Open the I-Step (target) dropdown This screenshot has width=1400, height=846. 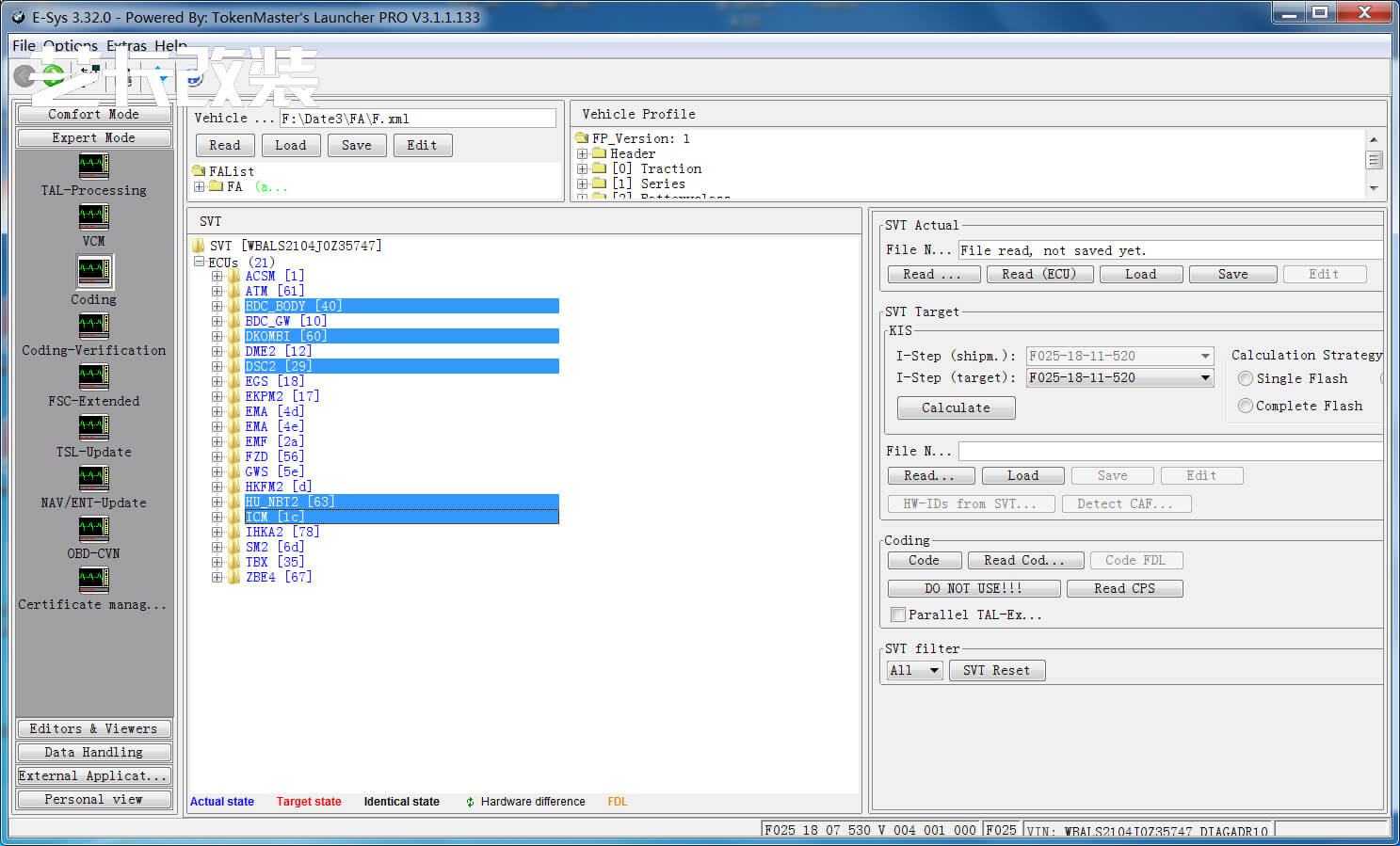[x=1205, y=377]
